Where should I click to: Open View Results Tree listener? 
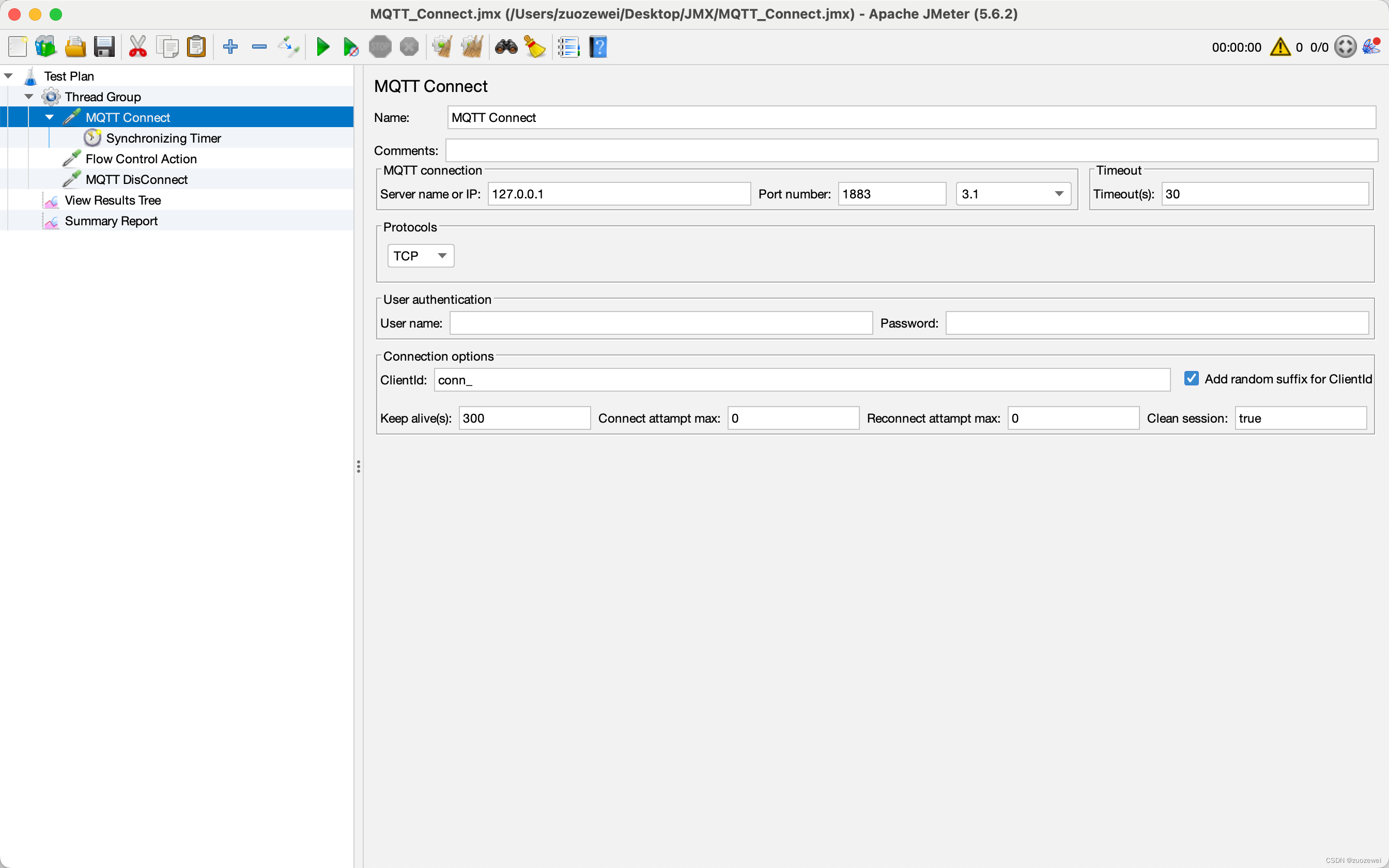[x=113, y=199]
